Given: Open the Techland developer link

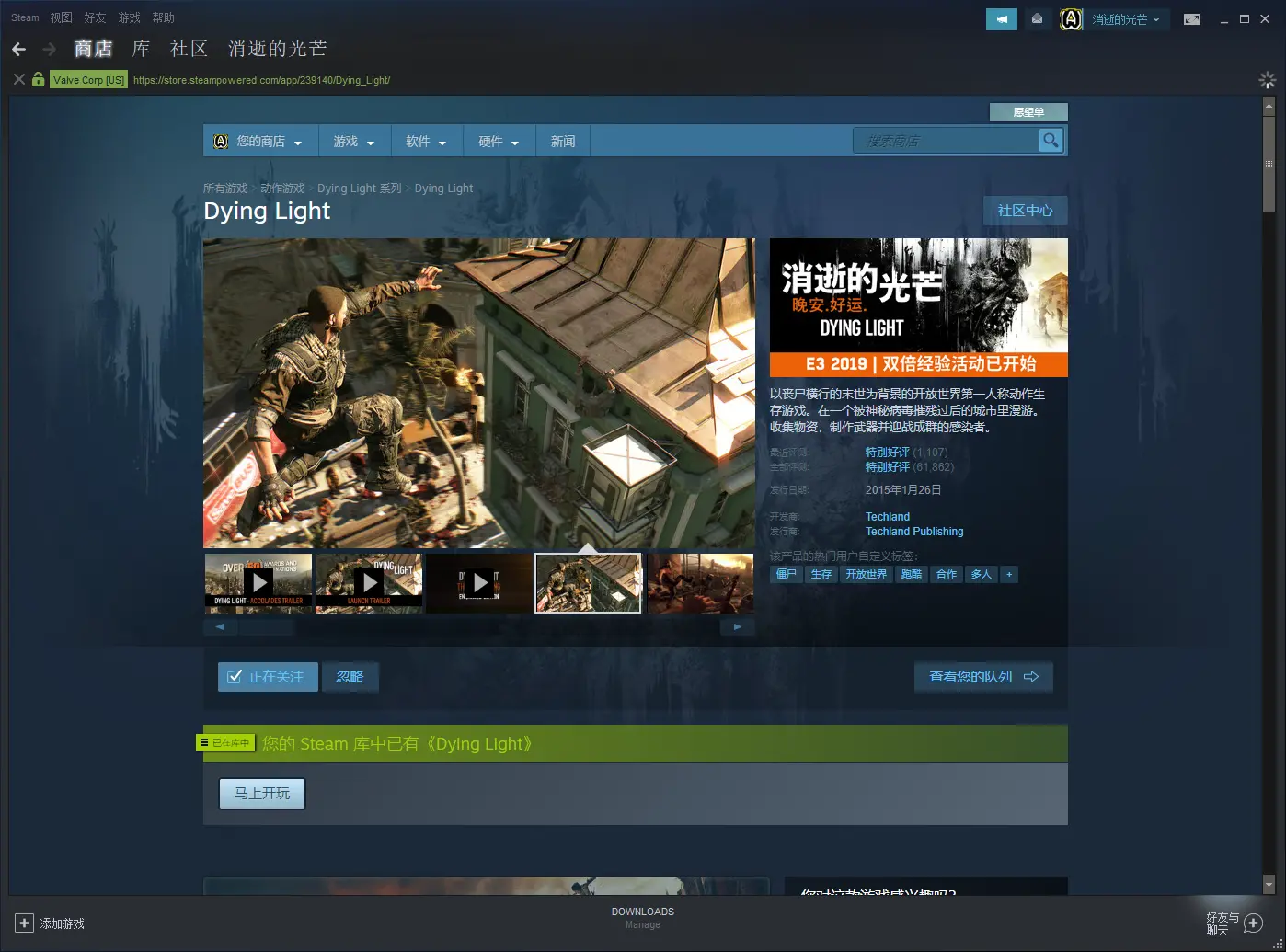Looking at the screenshot, I should 887,517.
